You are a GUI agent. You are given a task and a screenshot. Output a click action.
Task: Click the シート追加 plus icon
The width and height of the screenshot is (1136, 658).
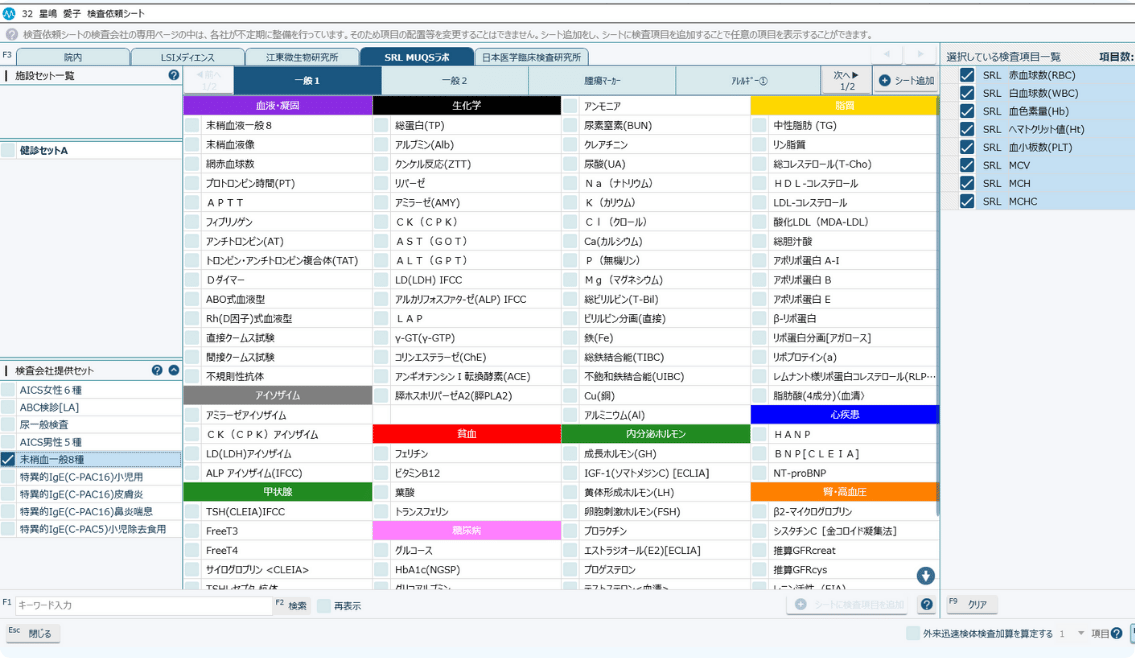pos(884,81)
